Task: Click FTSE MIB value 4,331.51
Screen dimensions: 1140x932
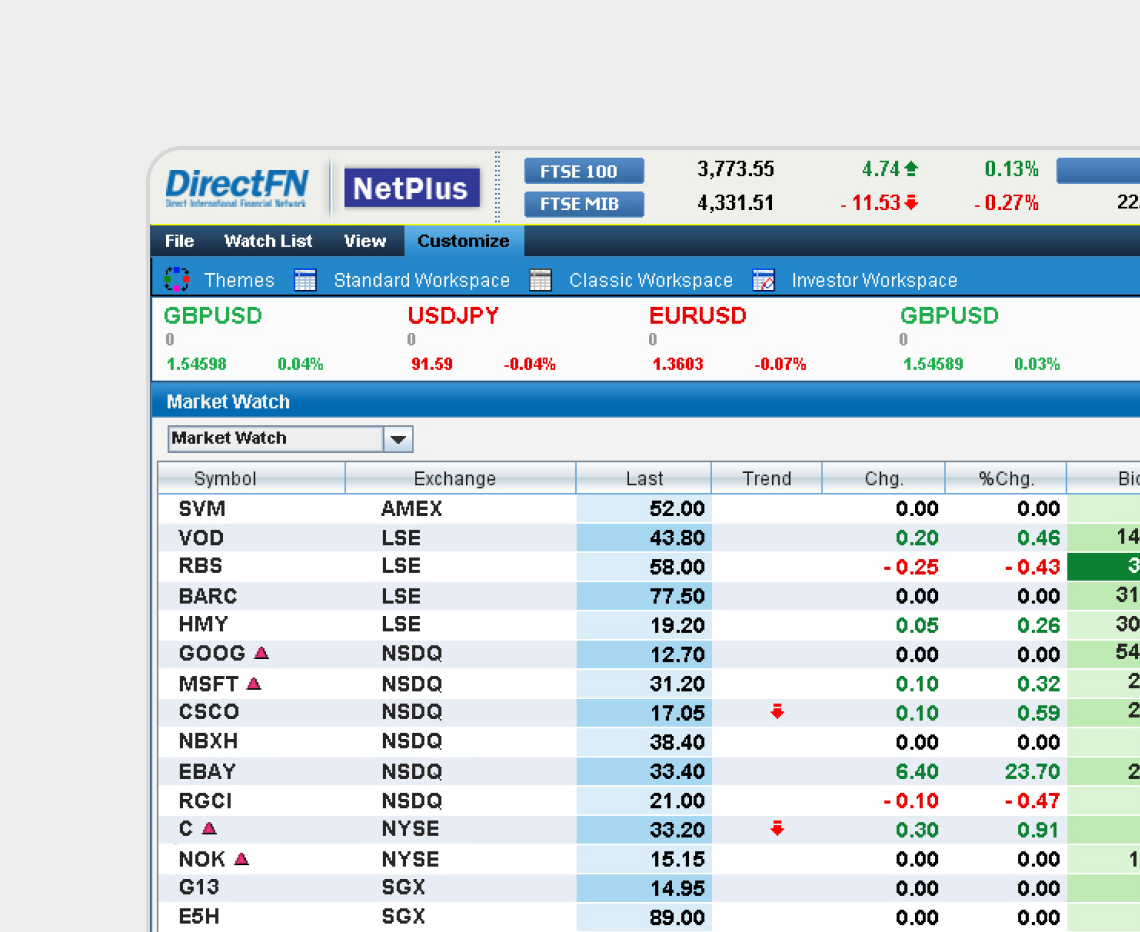Action: point(736,203)
